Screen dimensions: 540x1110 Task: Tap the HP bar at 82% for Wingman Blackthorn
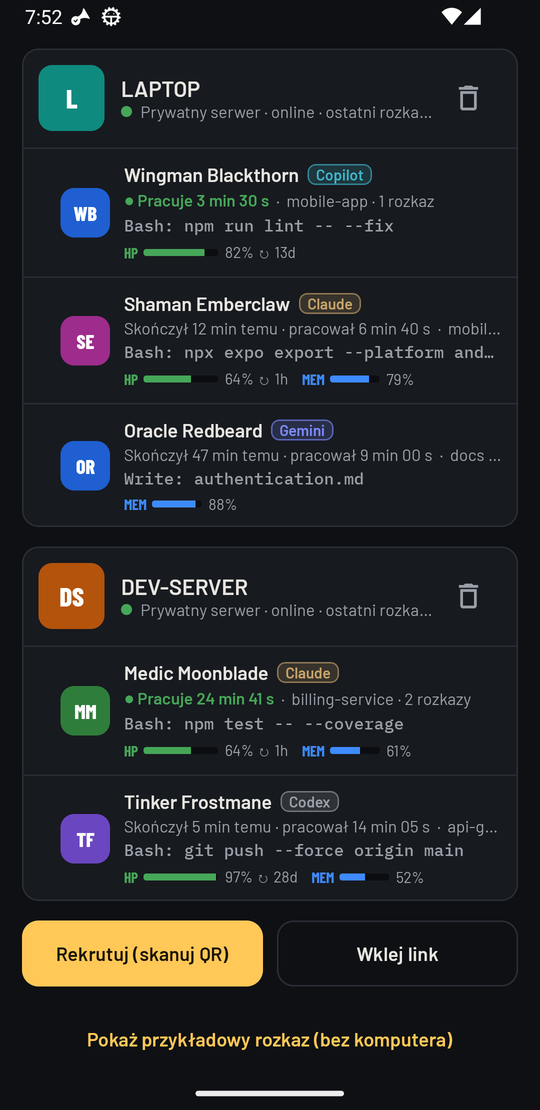click(180, 253)
